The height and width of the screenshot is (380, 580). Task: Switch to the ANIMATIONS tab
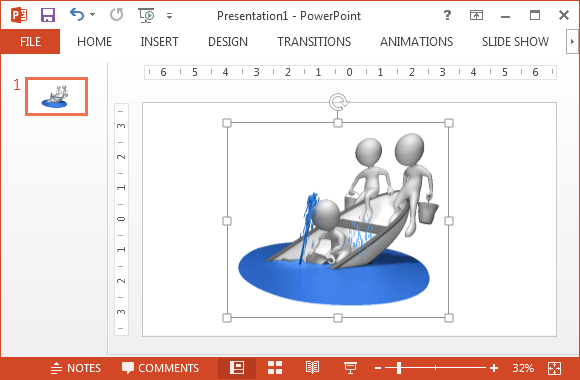(417, 42)
